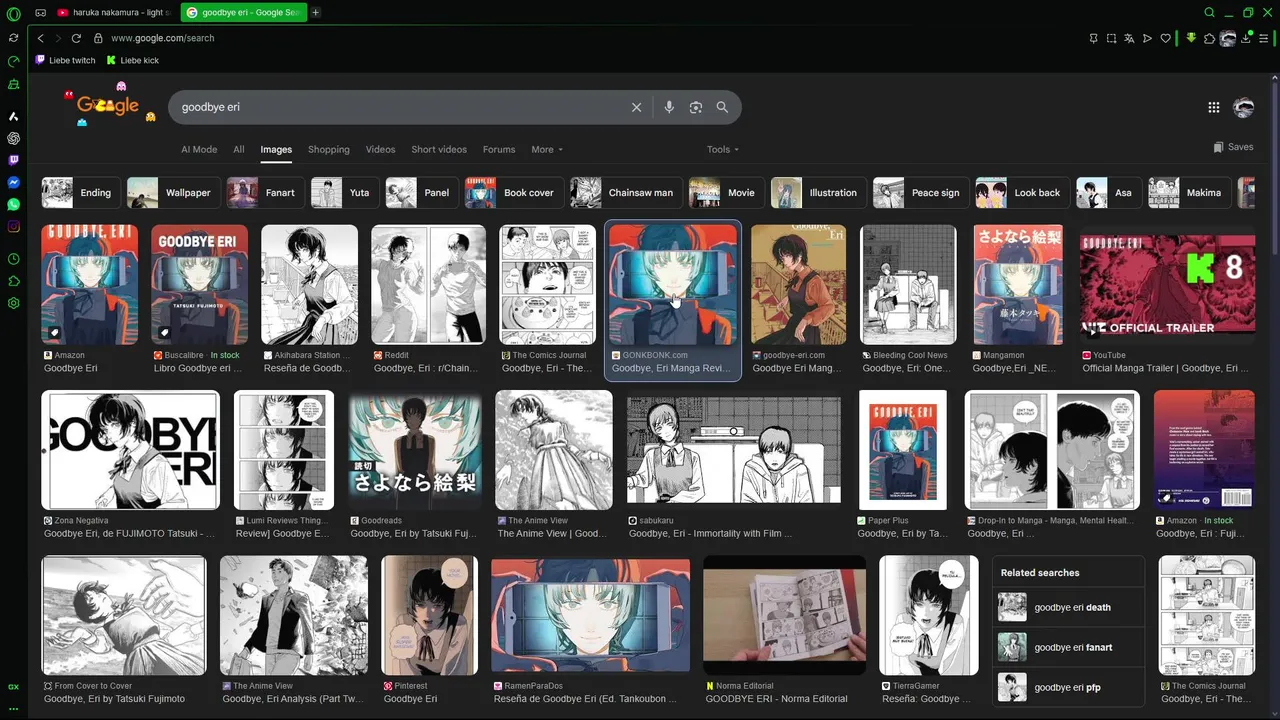
Task: Switch to the Short videos tab
Action: (x=439, y=149)
